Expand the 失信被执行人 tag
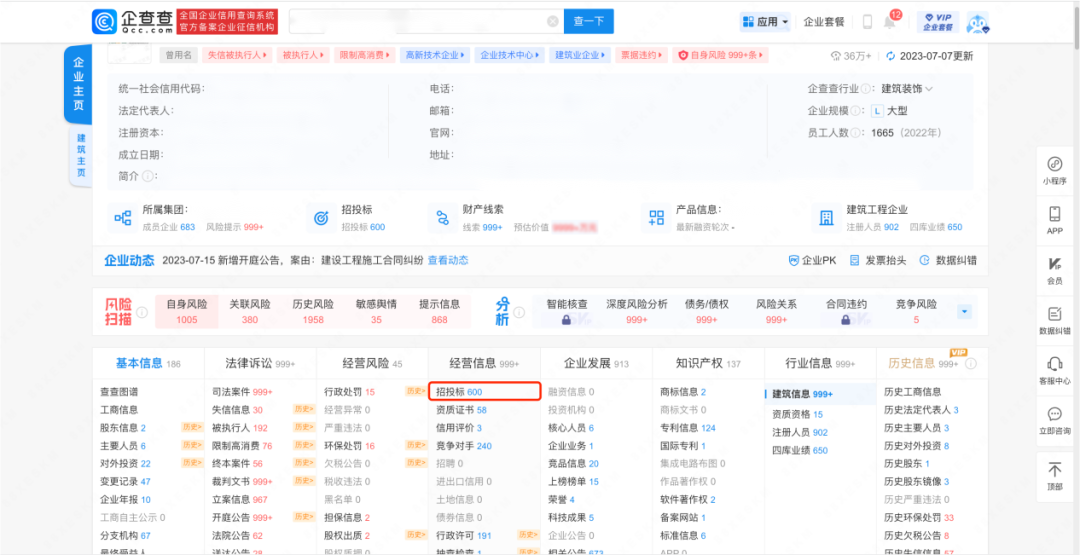 (x=238, y=55)
